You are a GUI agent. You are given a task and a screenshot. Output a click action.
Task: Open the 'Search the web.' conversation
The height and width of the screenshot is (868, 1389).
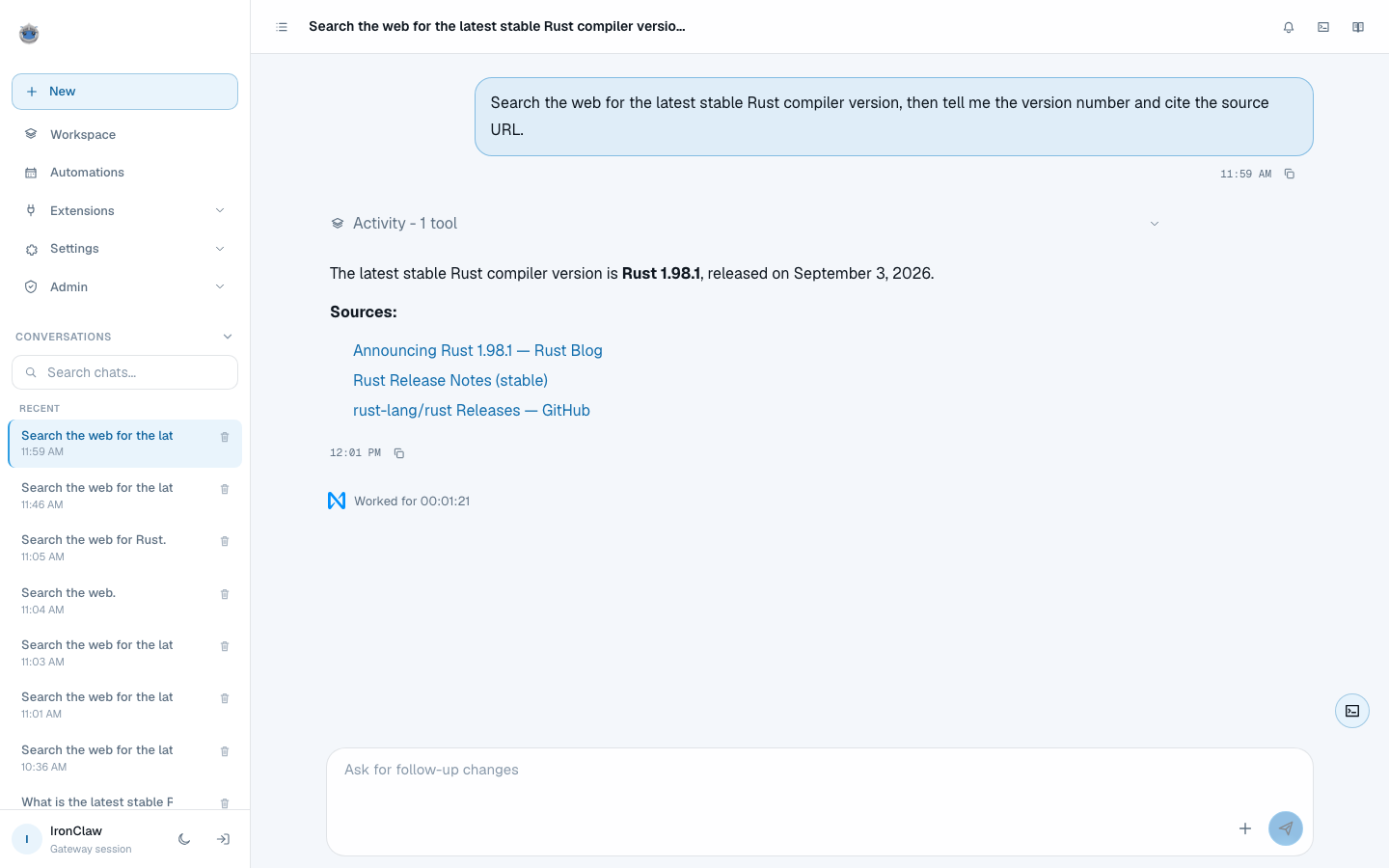[x=124, y=601]
